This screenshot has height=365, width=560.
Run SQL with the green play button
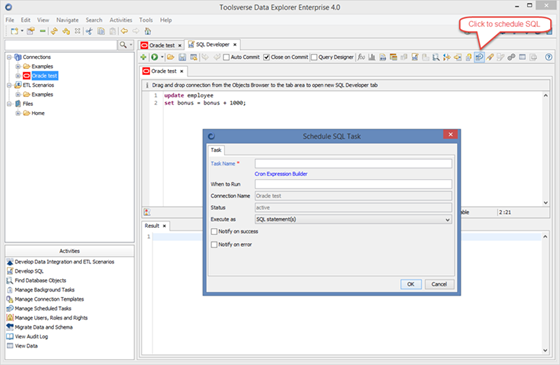[x=154, y=57]
